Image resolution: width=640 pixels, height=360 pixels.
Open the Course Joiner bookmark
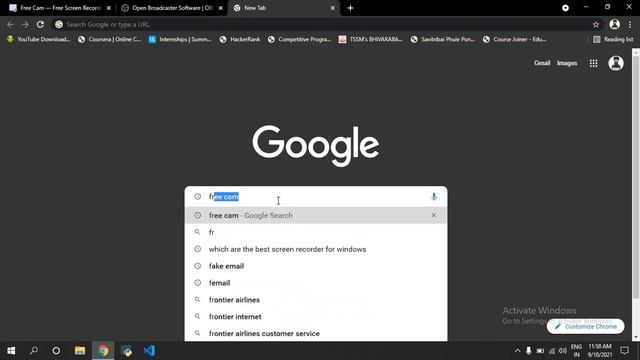(x=514, y=39)
